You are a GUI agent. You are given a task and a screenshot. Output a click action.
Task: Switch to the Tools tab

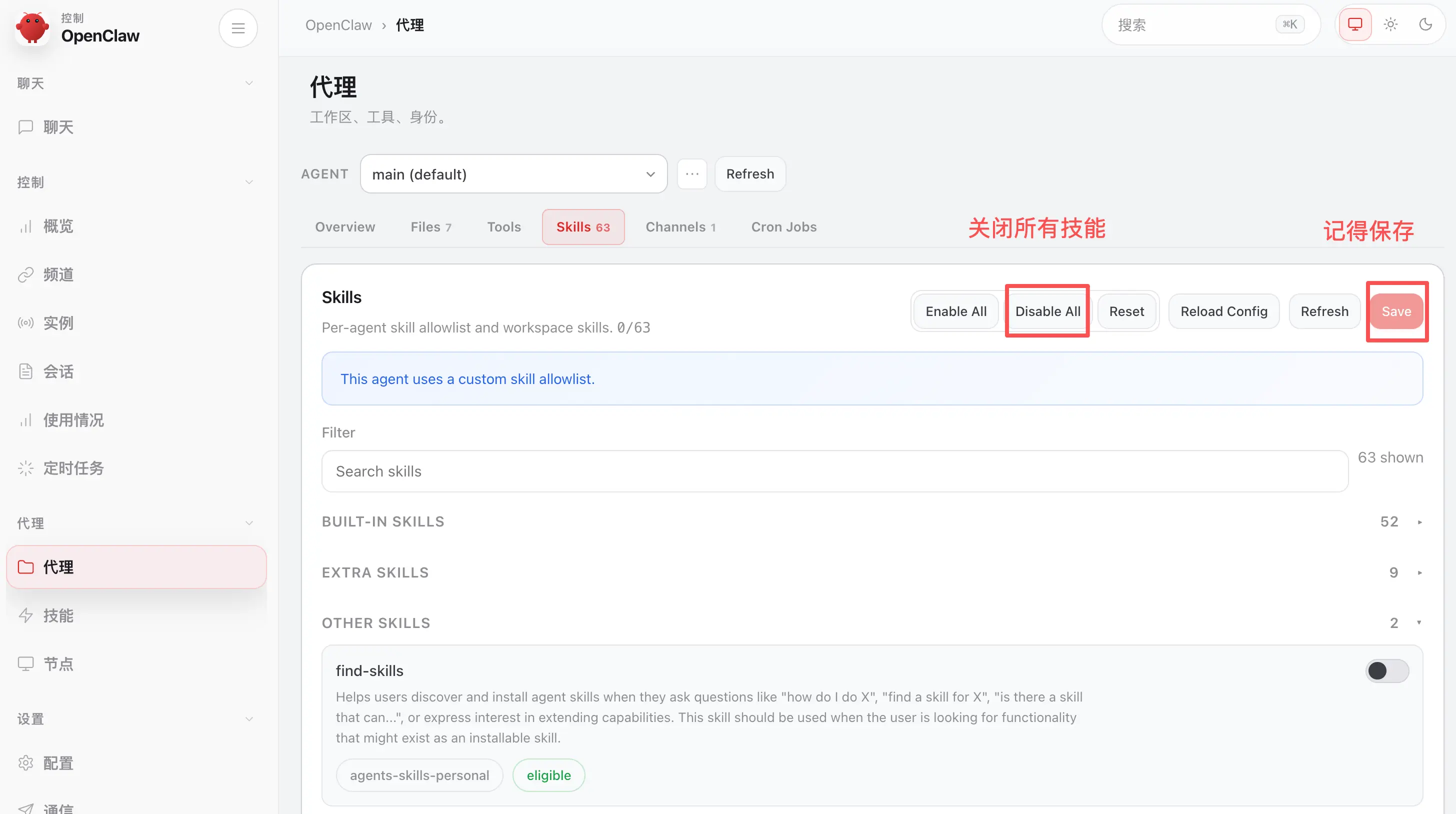click(x=503, y=226)
